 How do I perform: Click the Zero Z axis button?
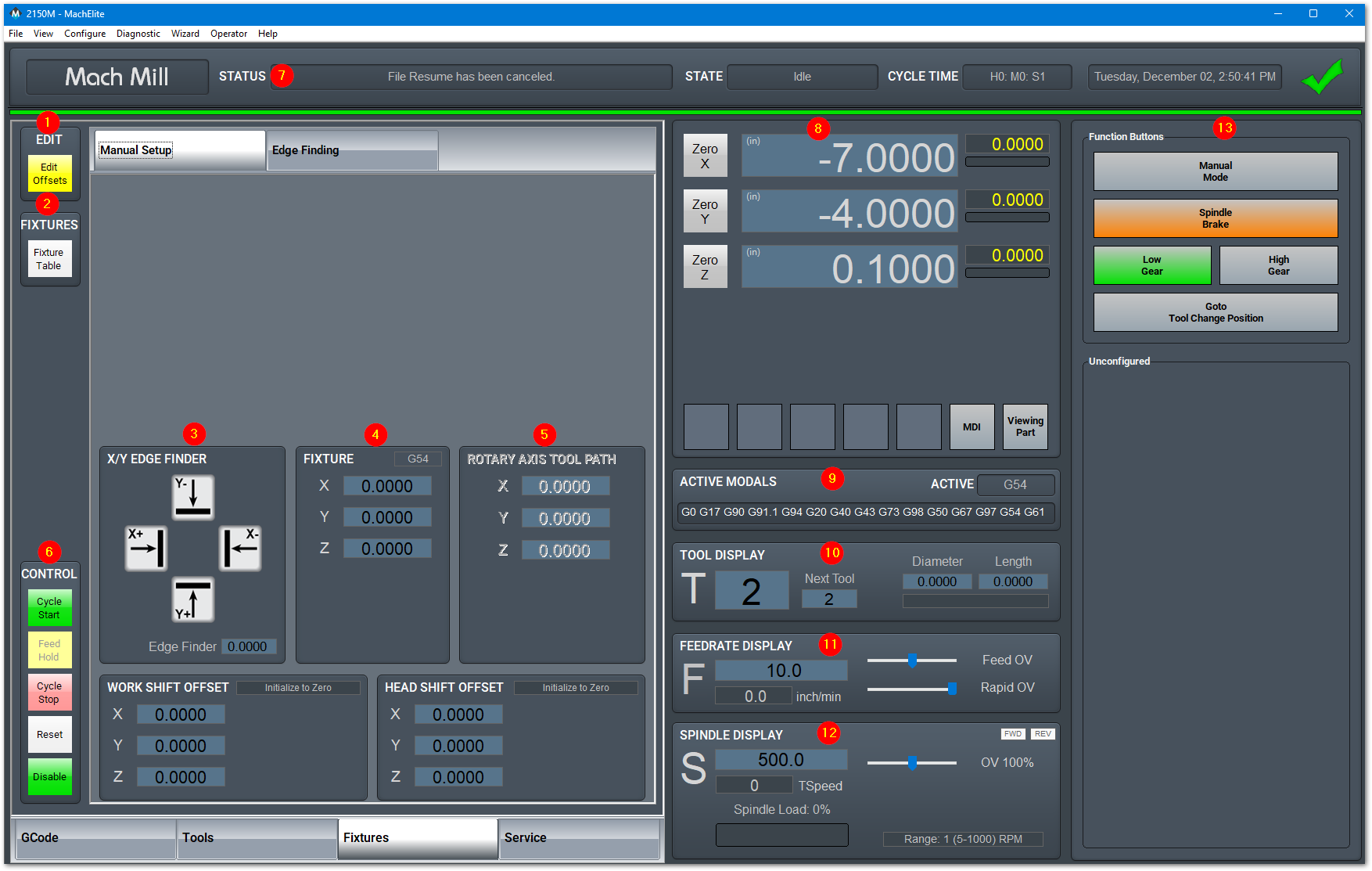[x=705, y=267]
